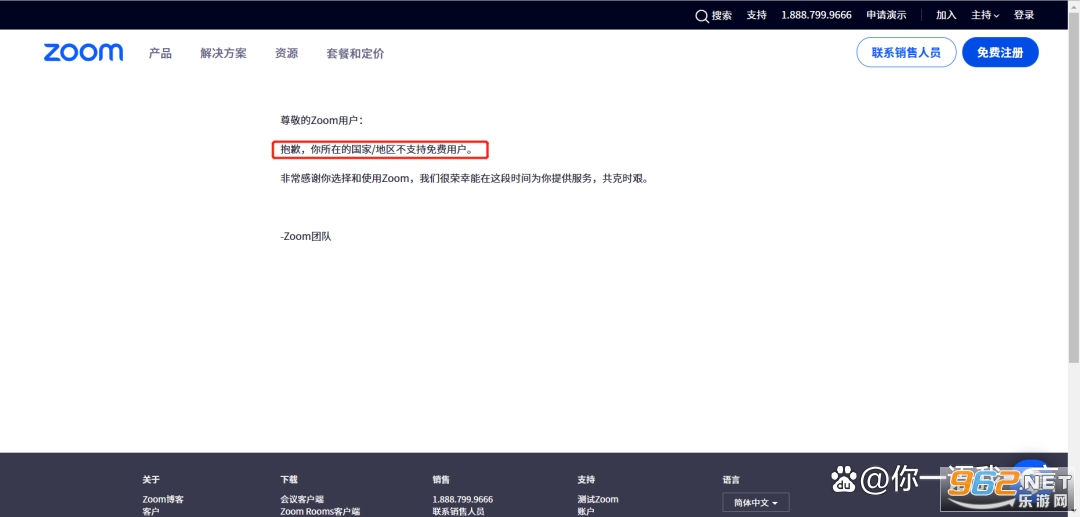Click 登录 sign in link
The height and width of the screenshot is (517, 1080).
(x=1024, y=15)
